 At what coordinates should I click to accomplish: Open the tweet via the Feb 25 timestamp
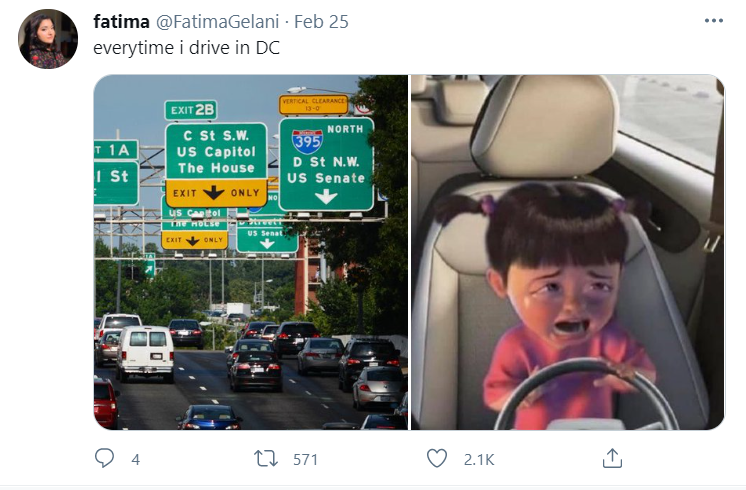[322, 22]
